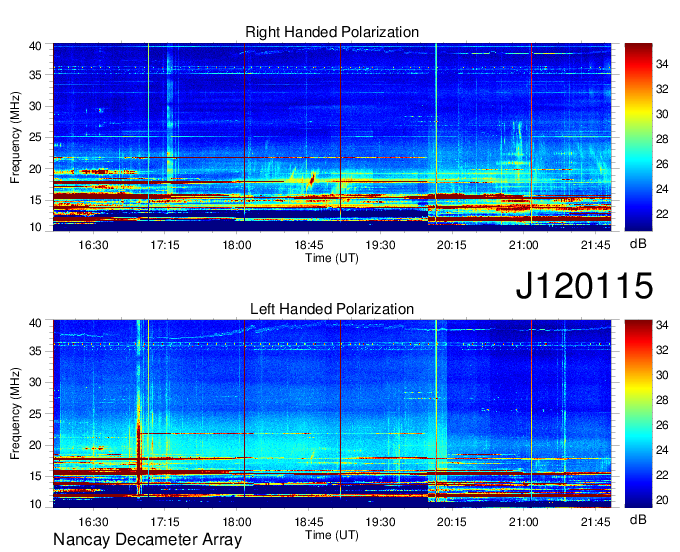Image resolution: width=680 pixels, height=552 pixels.
Task: Click the "20" frequency tick of Right Handed plot
Action: [35, 169]
